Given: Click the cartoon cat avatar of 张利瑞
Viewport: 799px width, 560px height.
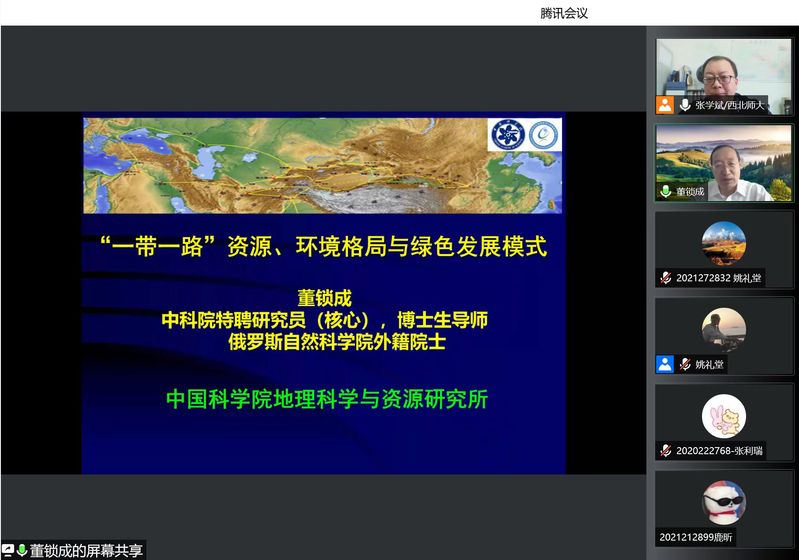Looking at the screenshot, I should pyautogui.click(x=723, y=415).
